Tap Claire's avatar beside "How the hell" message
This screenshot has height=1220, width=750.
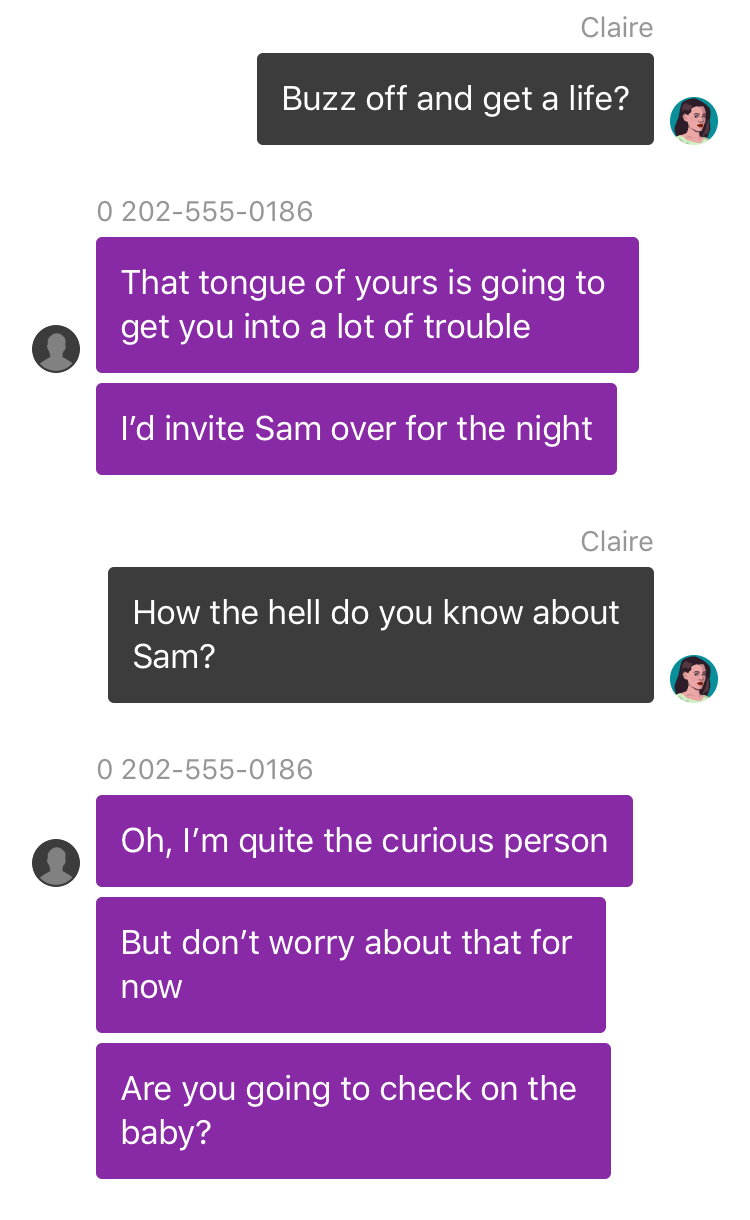694,679
